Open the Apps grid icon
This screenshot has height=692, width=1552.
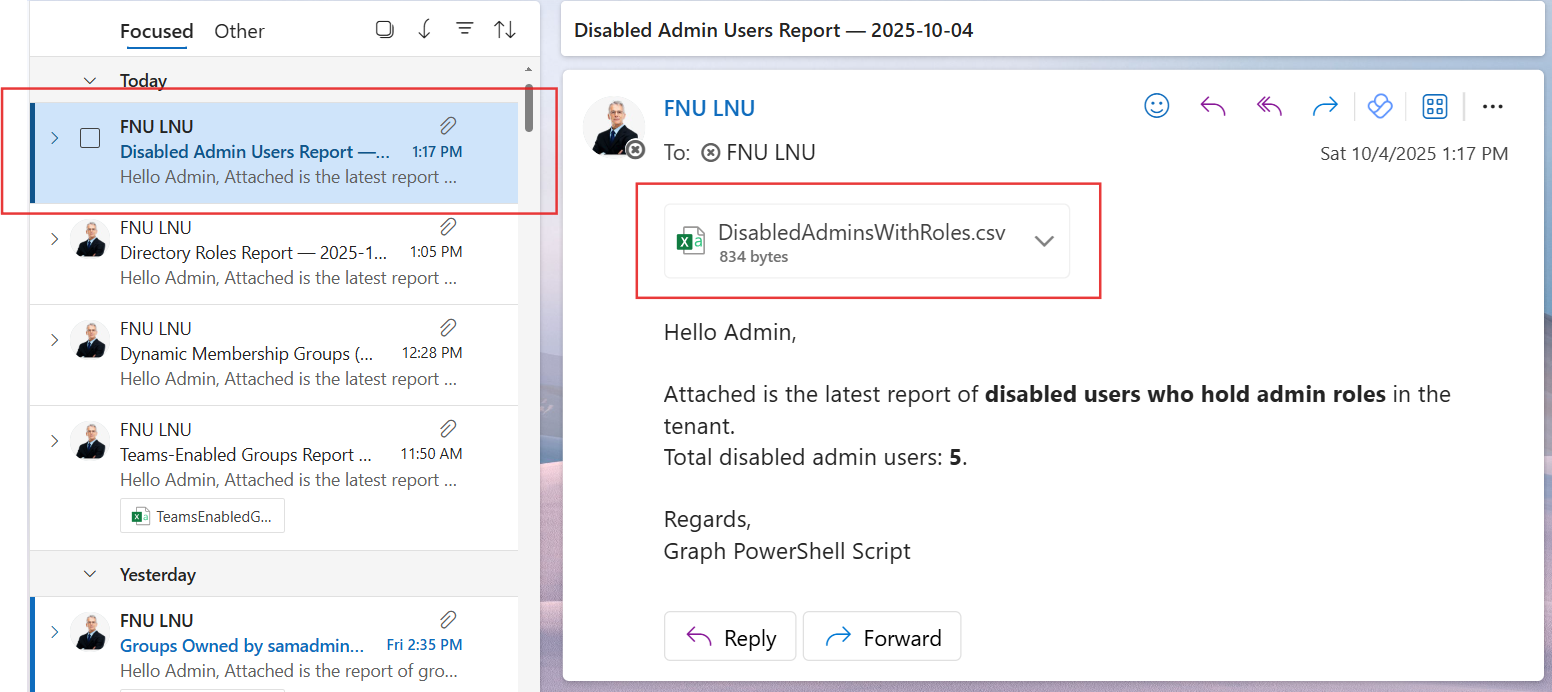click(1435, 106)
